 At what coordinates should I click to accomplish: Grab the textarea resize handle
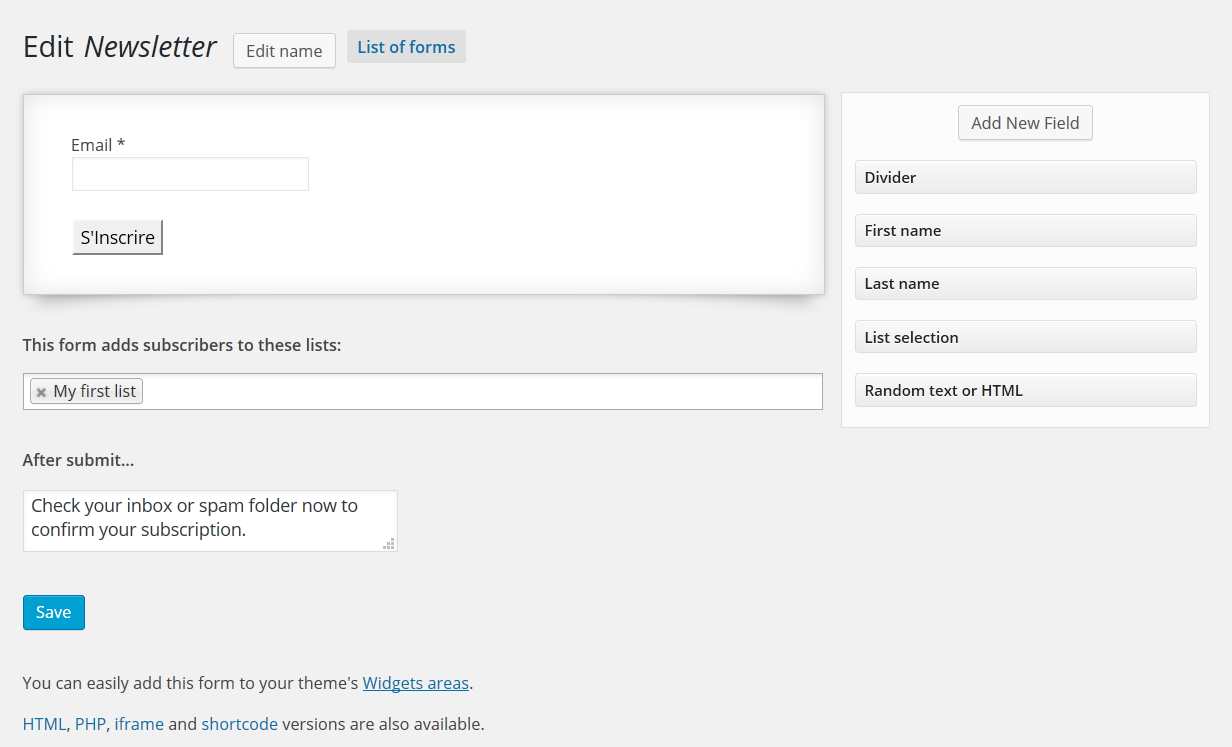click(390, 543)
